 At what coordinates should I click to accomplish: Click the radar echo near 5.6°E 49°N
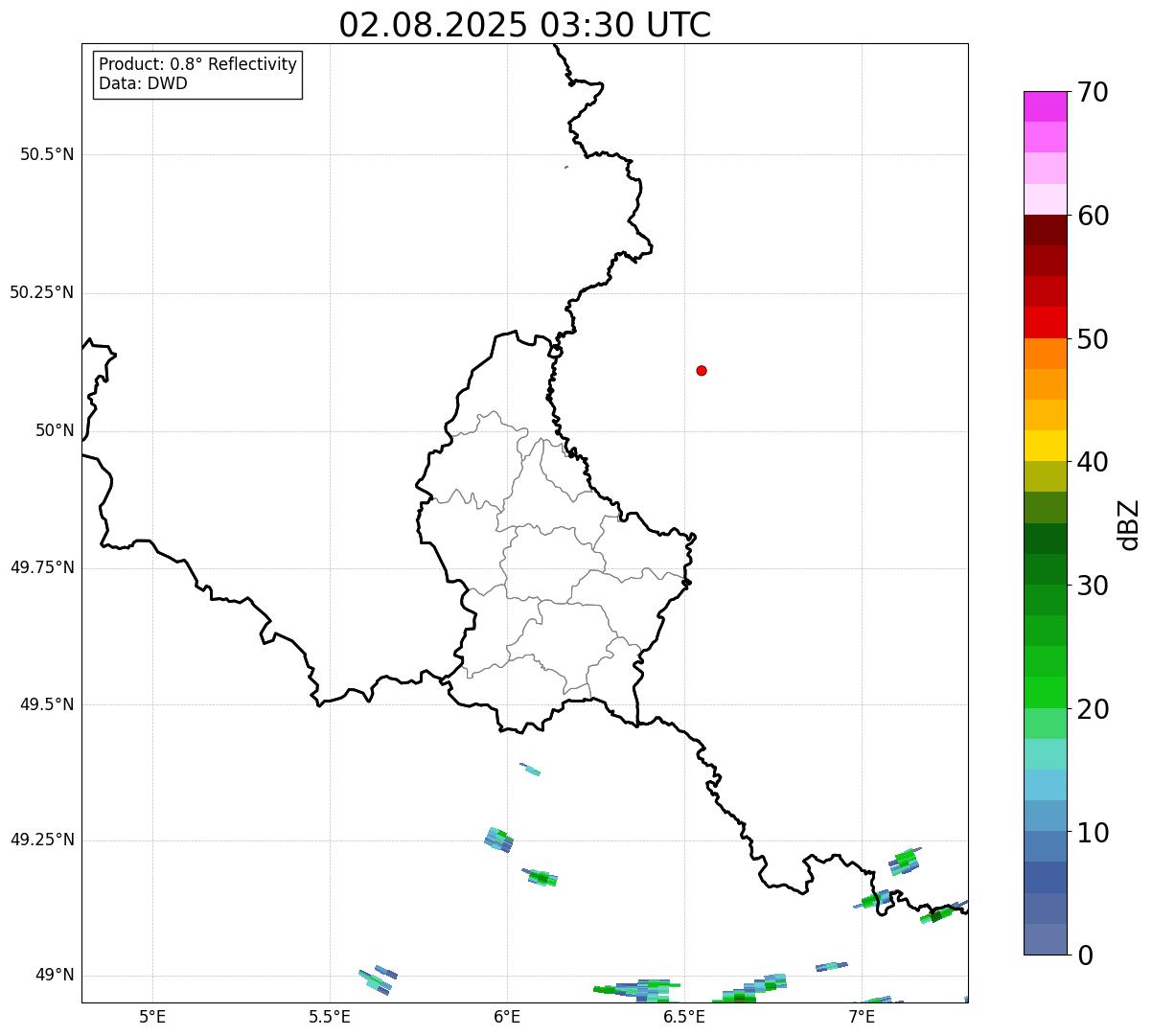coord(377,980)
